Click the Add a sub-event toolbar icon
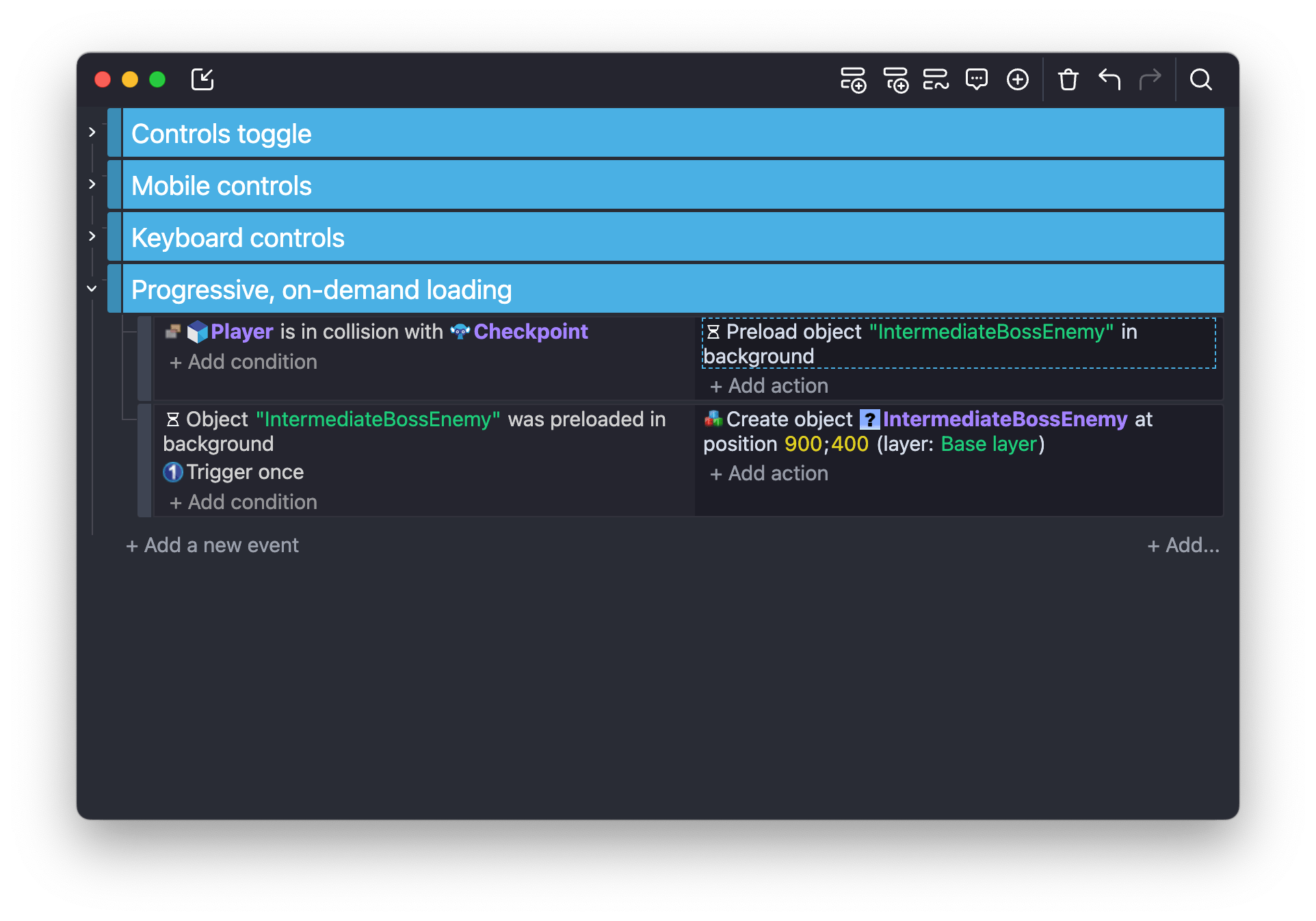 coord(895,80)
